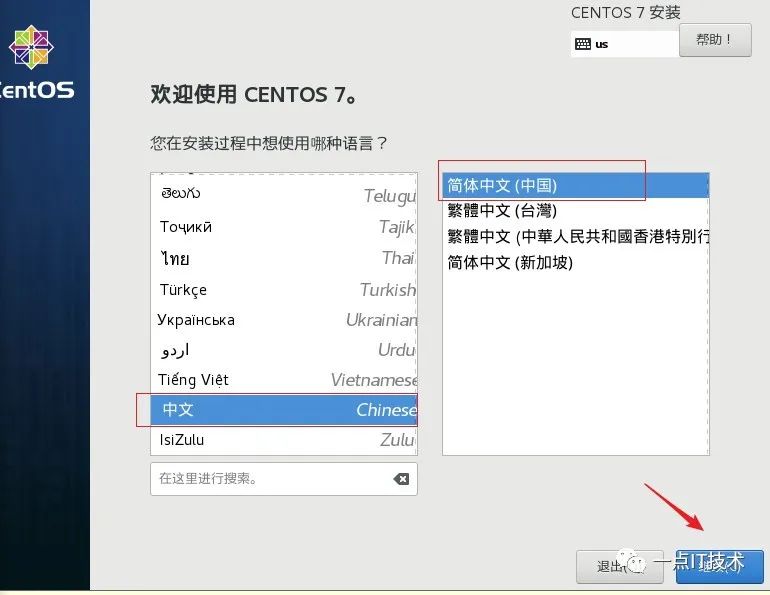The height and width of the screenshot is (595, 770).
Task: Choose 简体中文 (新加坡) locale
Action: click(576, 263)
